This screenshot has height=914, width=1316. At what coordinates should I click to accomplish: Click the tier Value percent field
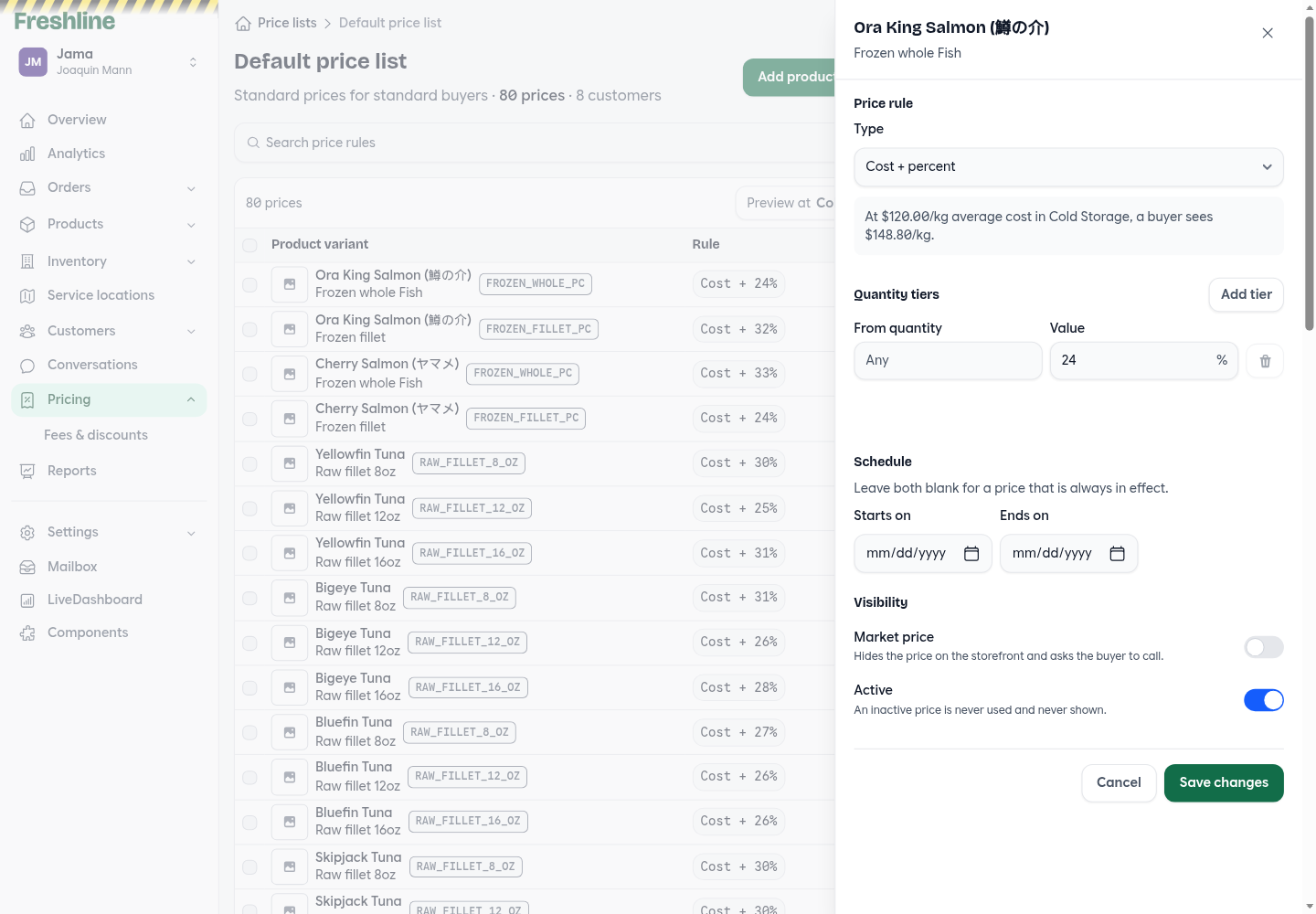point(1143,361)
